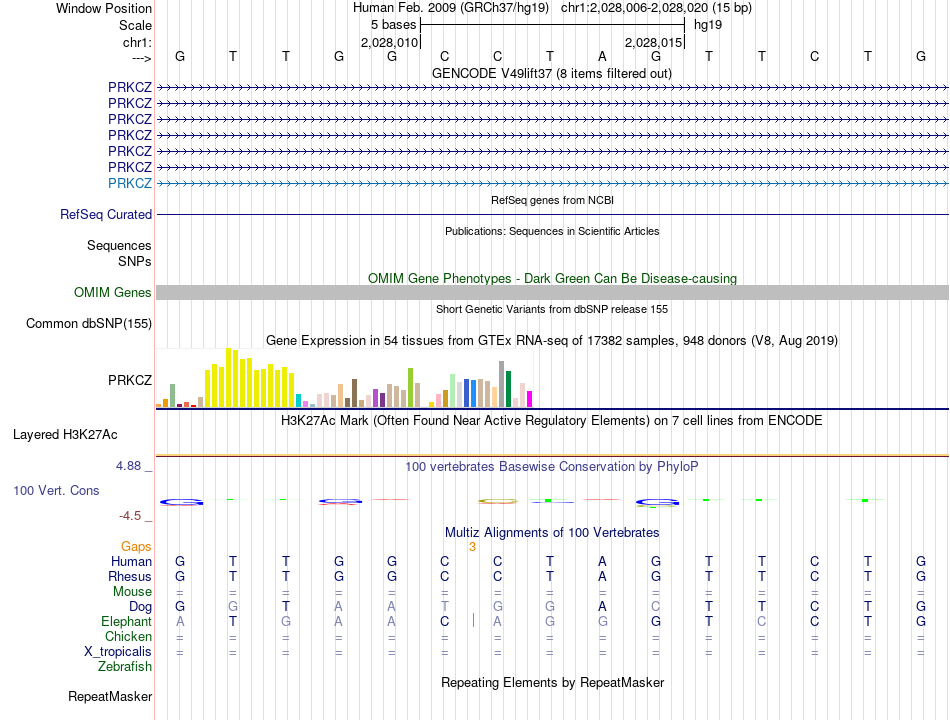950x720 pixels.
Task: Click the -4.5 PhyloP lower limit value
Action: tap(130, 516)
